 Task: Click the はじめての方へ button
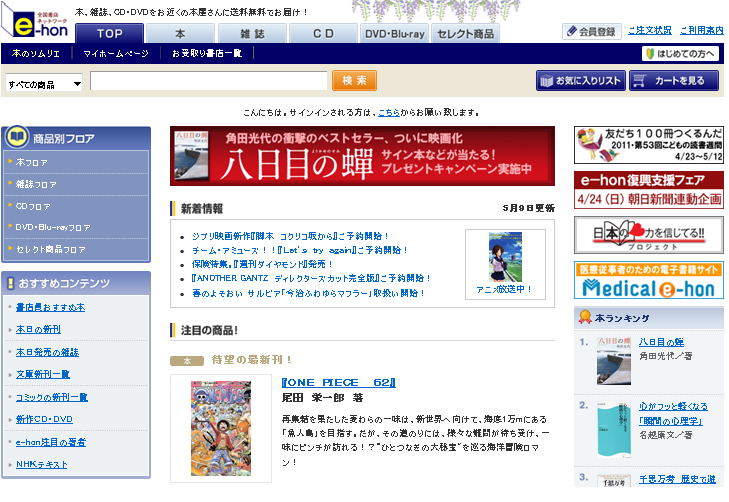click(x=680, y=54)
